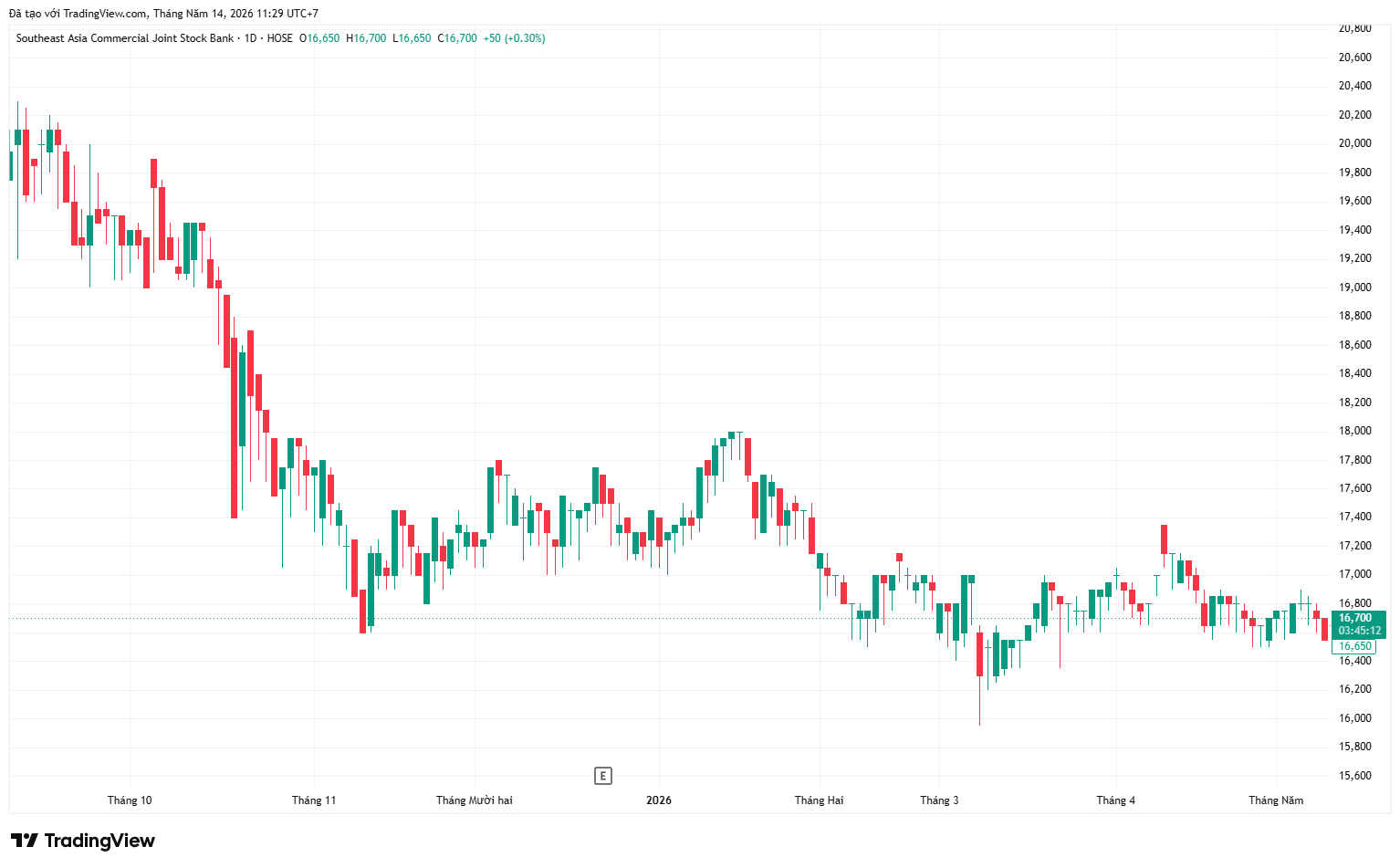Click the HOSE exchange label

[x=280, y=38]
